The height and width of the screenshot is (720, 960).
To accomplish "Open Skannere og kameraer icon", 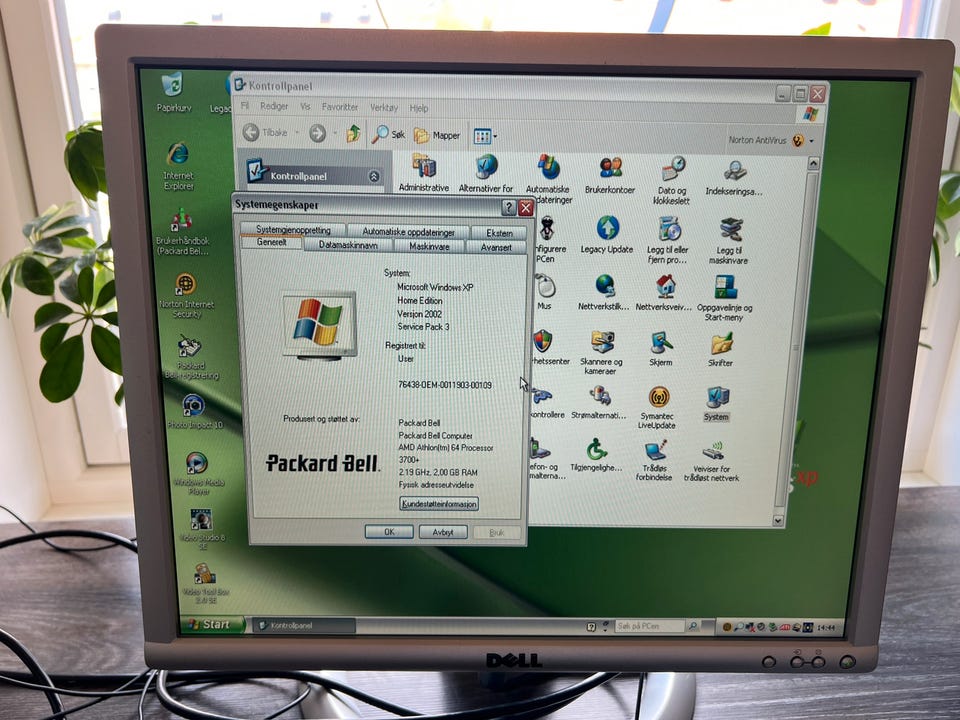I will (601, 353).
